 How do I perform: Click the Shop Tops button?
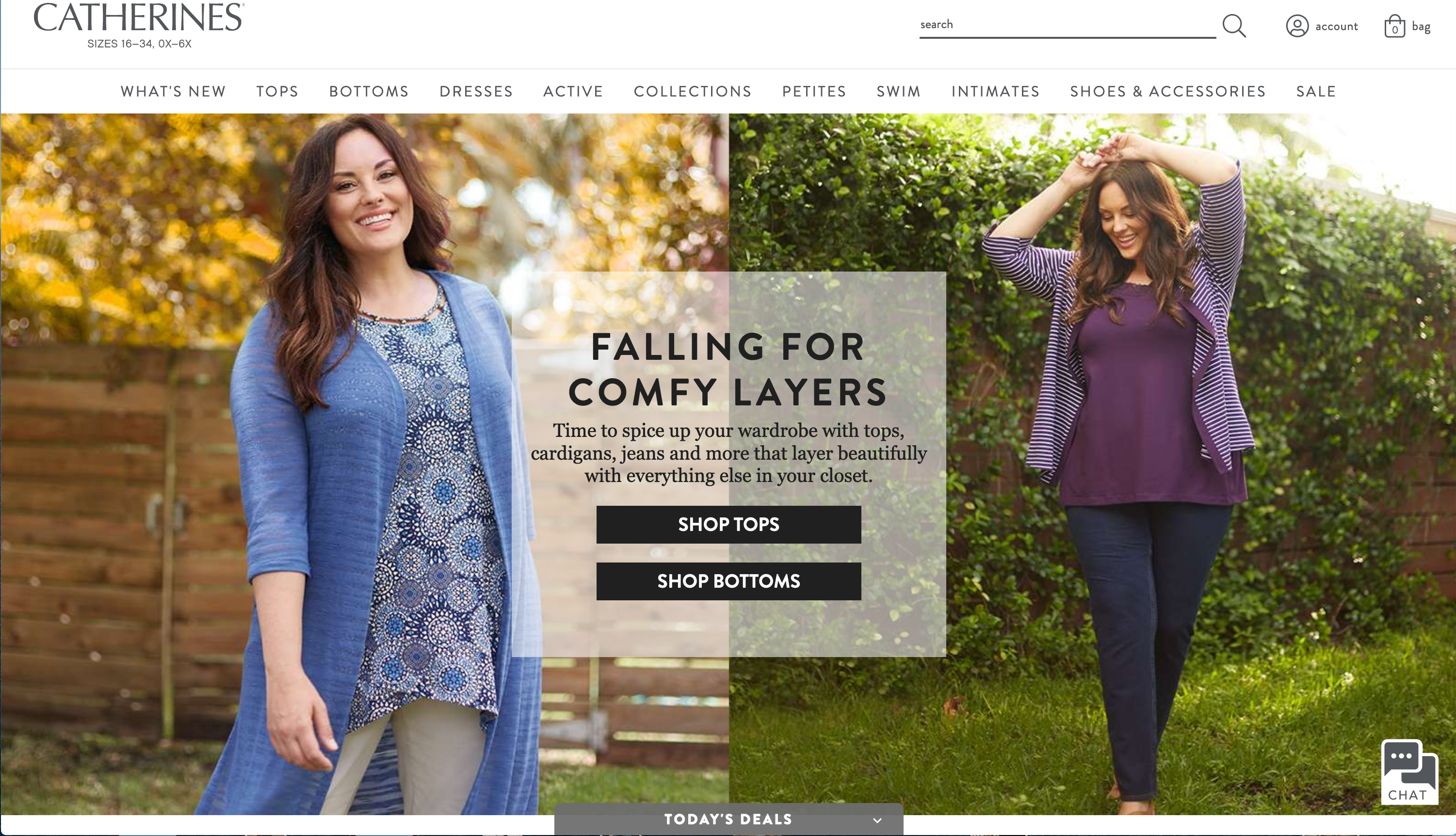(x=728, y=524)
